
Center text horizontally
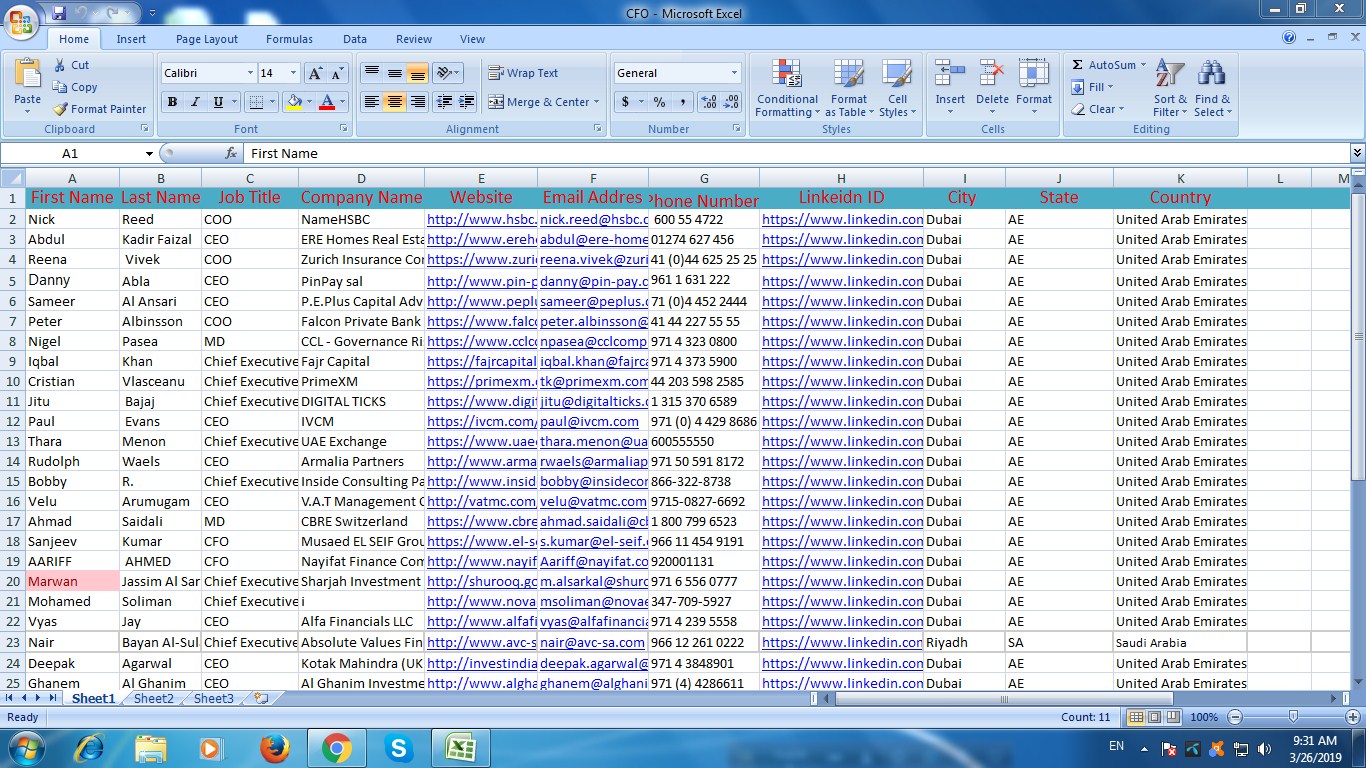coord(394,102)
